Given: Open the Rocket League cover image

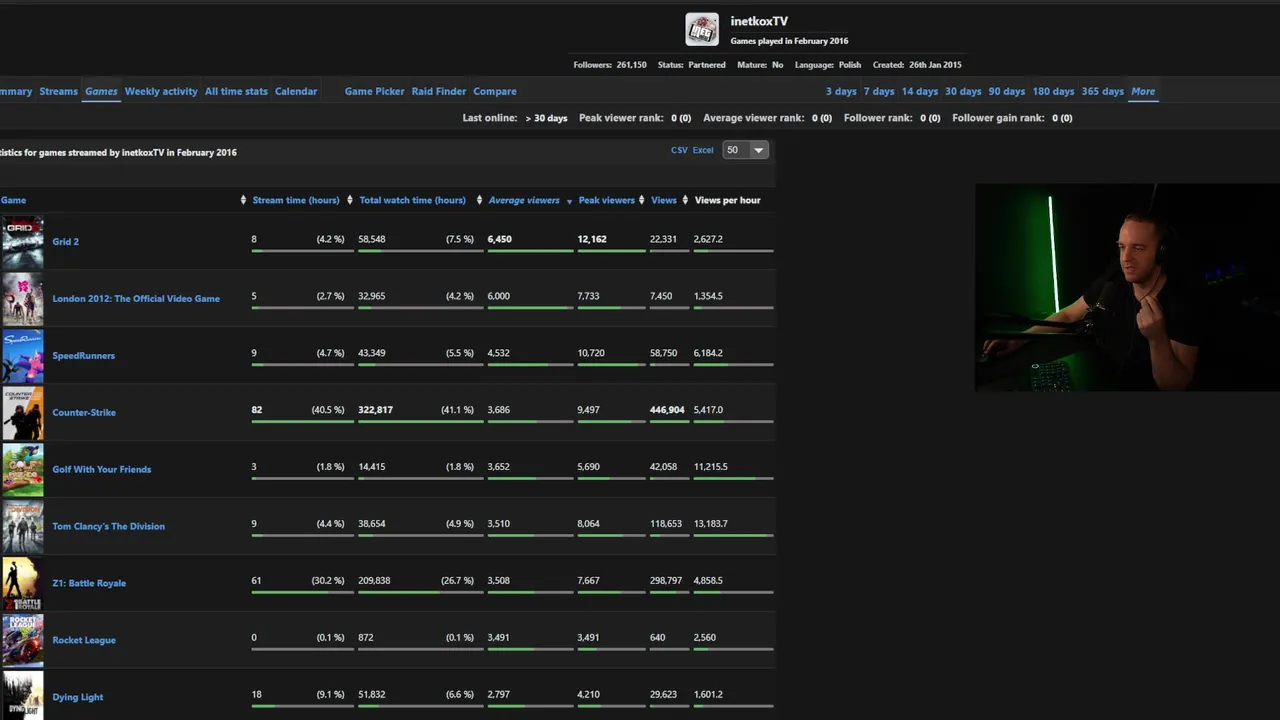Looking at the screenshot, I should [22, 641].
